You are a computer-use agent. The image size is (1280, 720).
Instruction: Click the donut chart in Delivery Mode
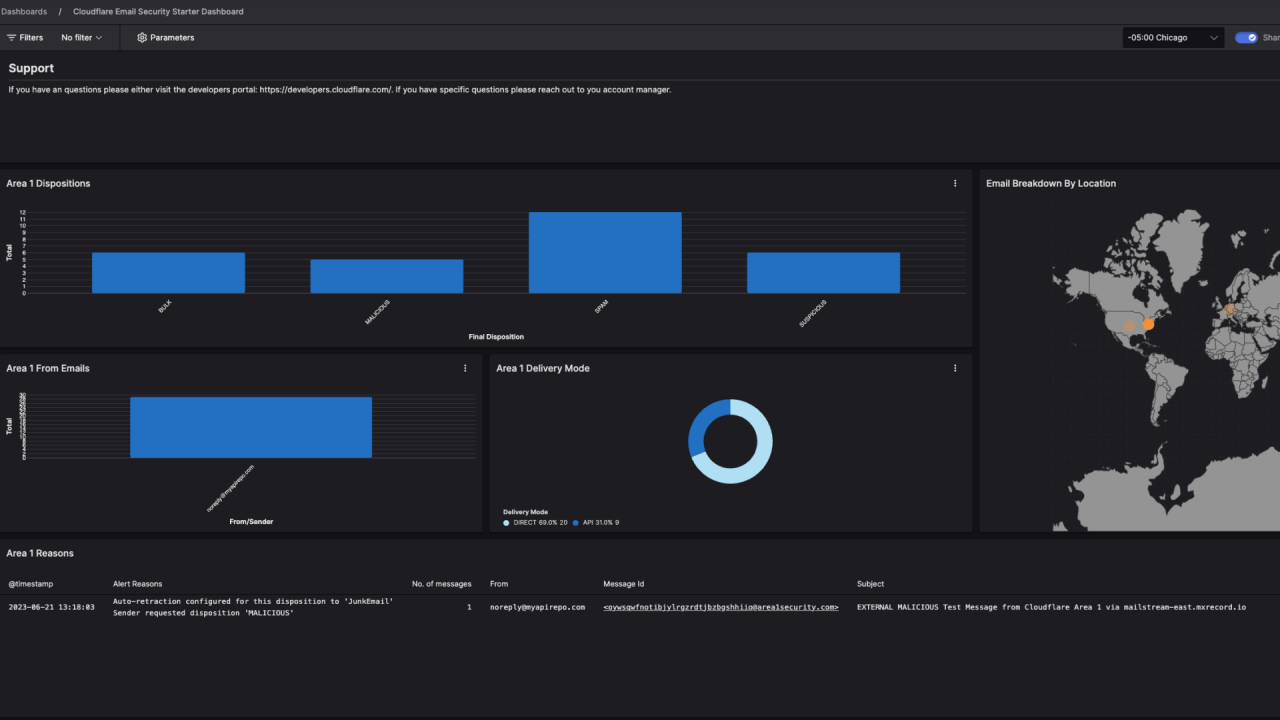pos(730,441)
